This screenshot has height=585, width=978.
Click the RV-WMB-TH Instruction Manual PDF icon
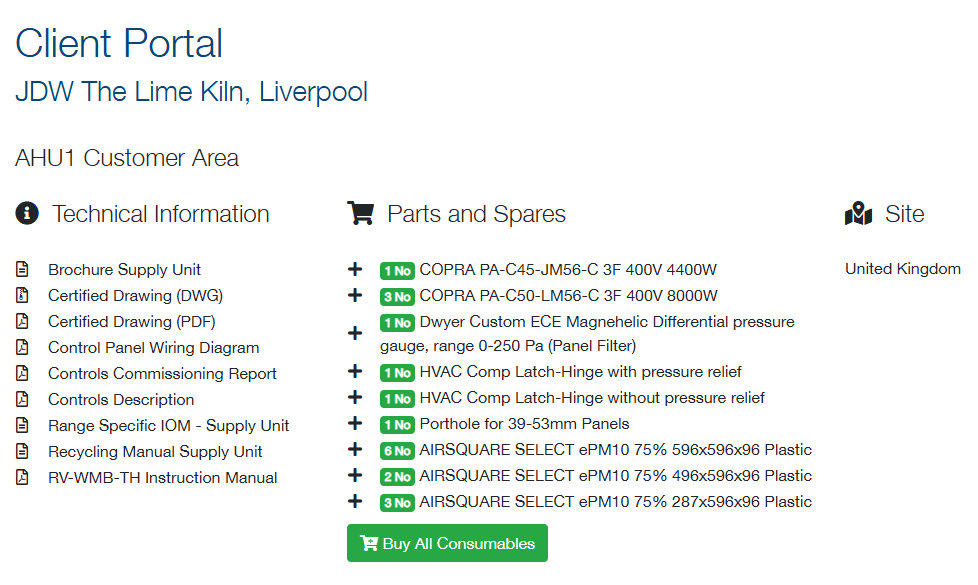click(x=22, y=478)
